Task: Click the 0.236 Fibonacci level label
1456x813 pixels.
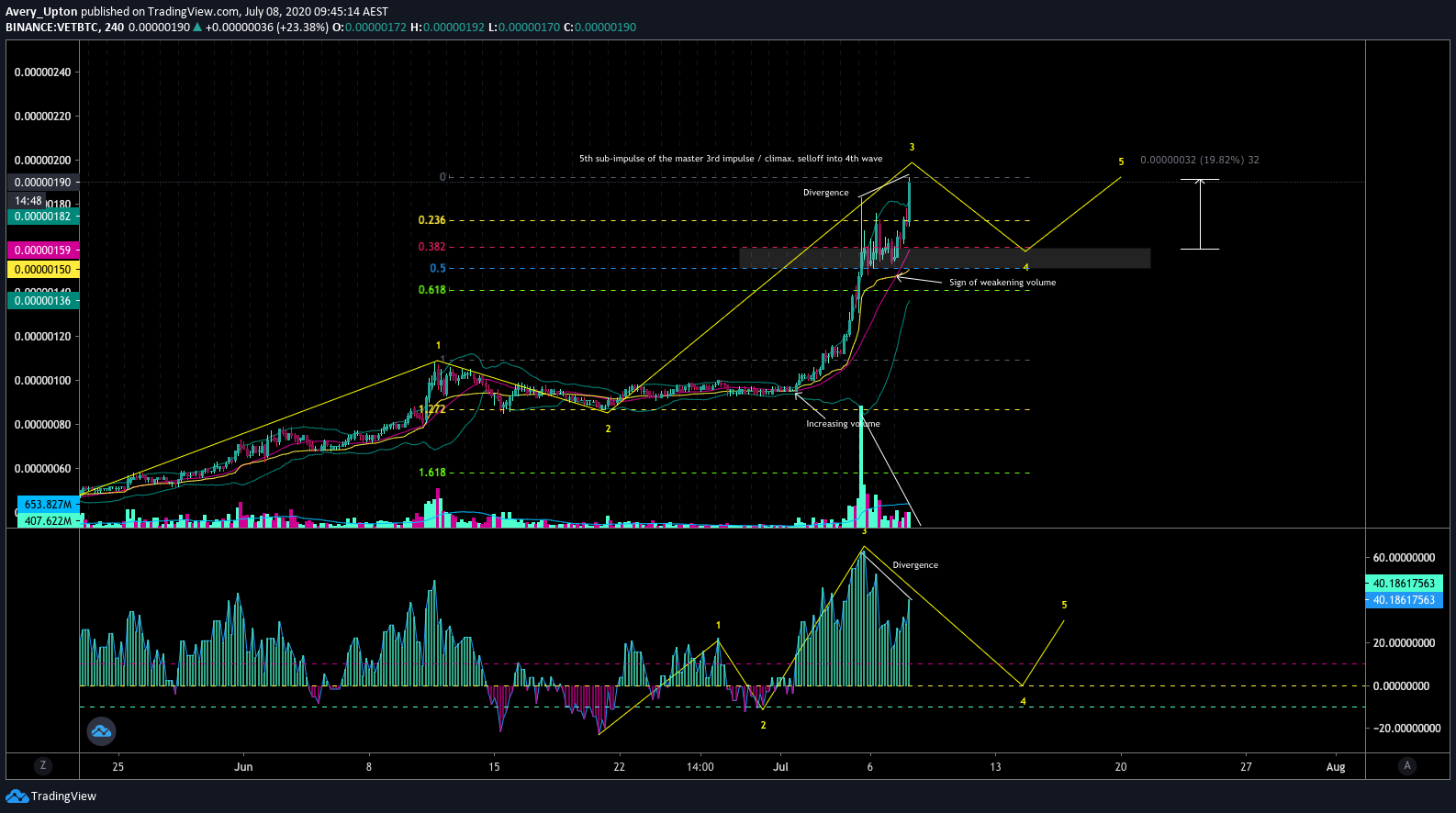Action: click(x=431, y=220)
